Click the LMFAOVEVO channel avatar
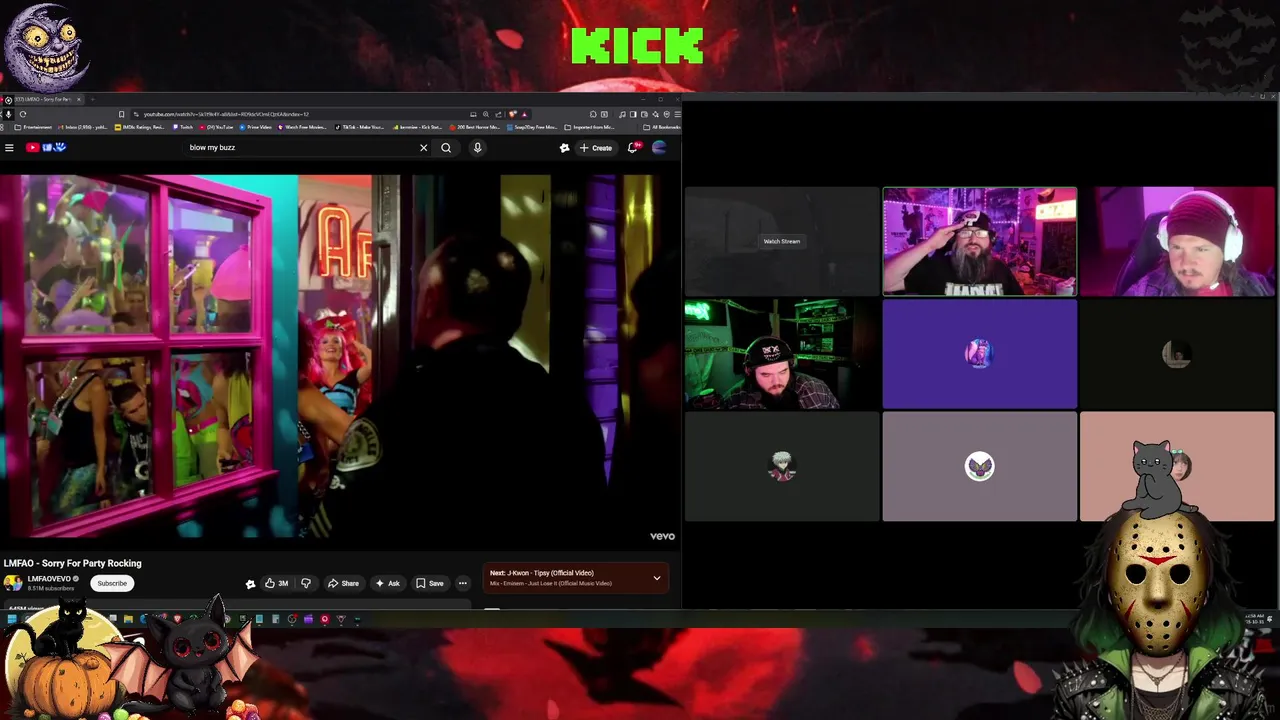The width and height of the screenshot is (1280, 720). (x=12, y=583)
